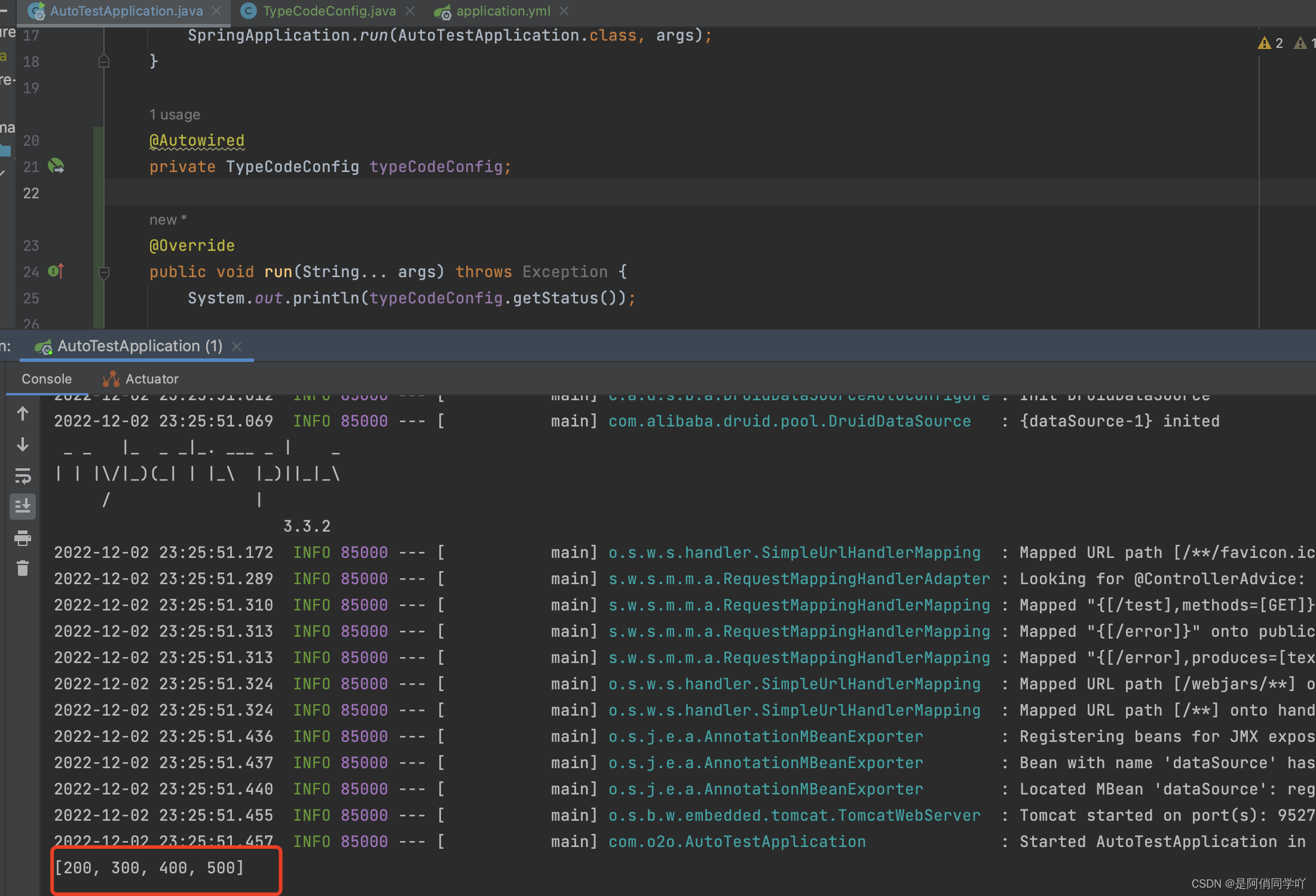Click the print console output icon

pyautogui.click(x=23, y=538)
